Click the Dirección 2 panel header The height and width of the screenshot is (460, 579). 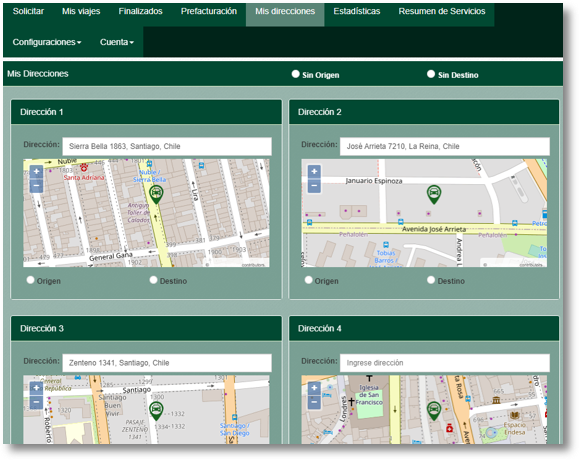coord(424,112)
